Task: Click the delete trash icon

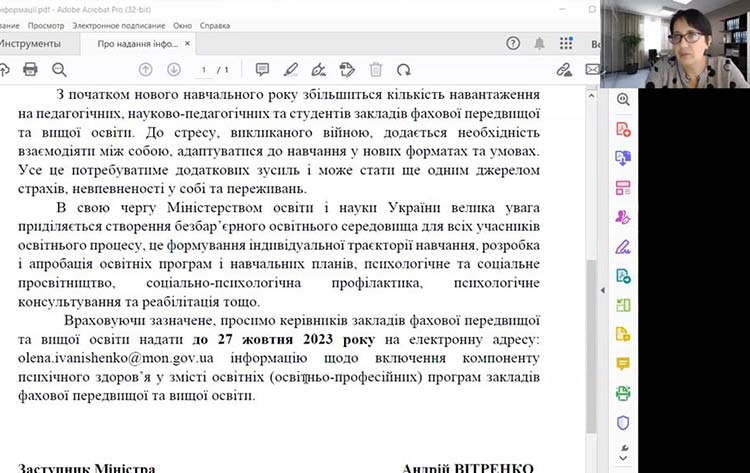Action: coord(376,69)
